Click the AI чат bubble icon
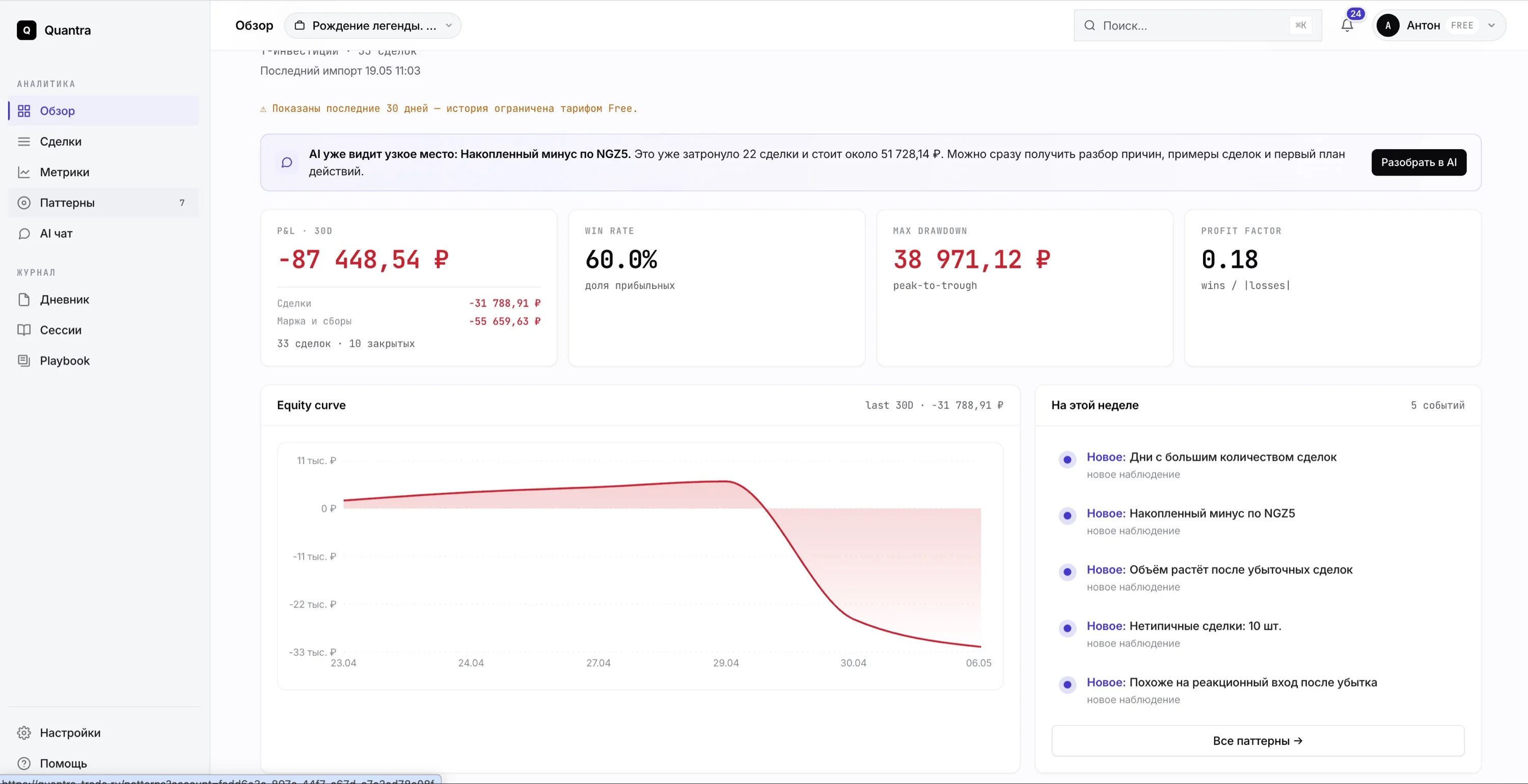 (24, 234)
